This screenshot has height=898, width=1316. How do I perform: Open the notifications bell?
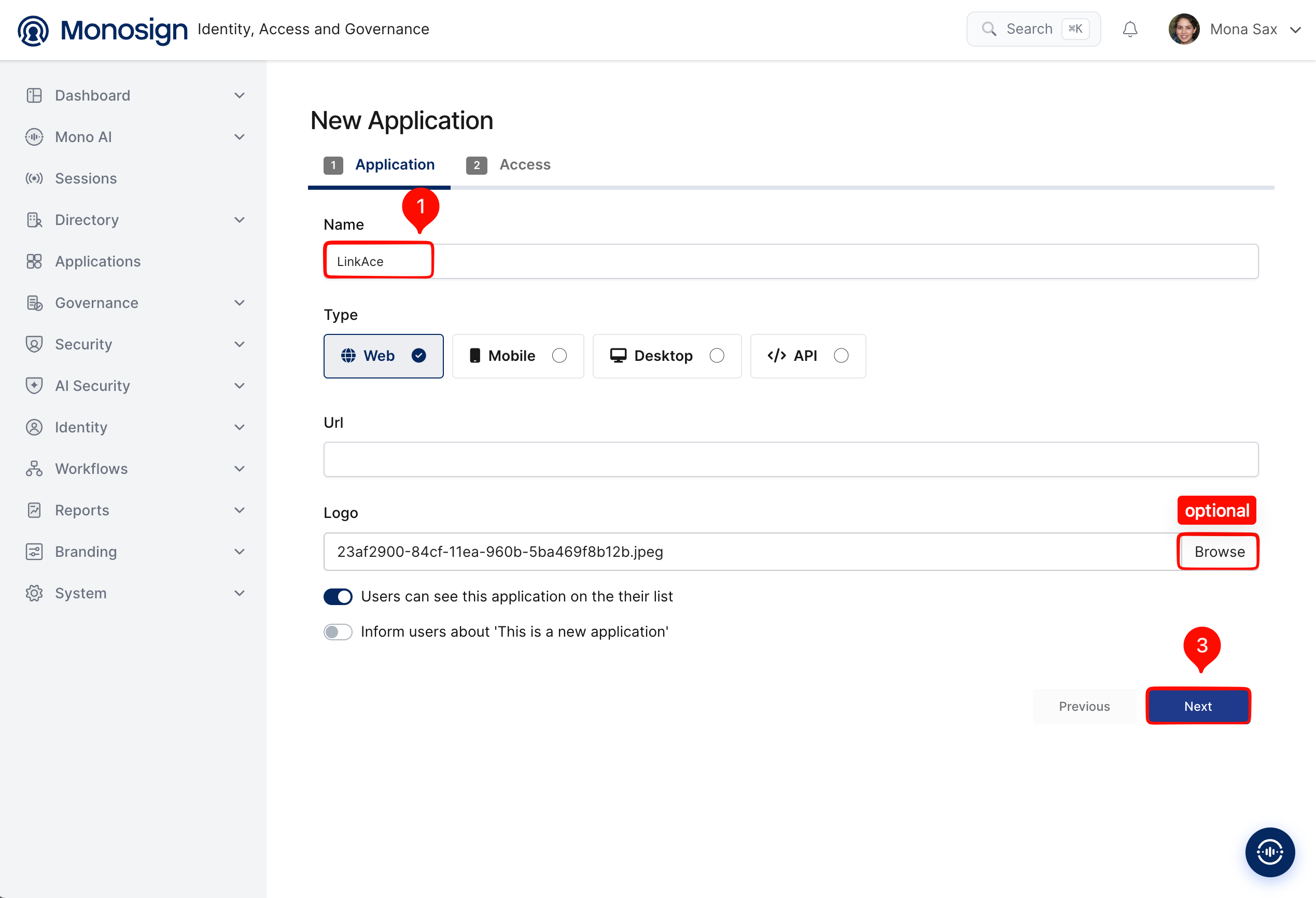1130,29
